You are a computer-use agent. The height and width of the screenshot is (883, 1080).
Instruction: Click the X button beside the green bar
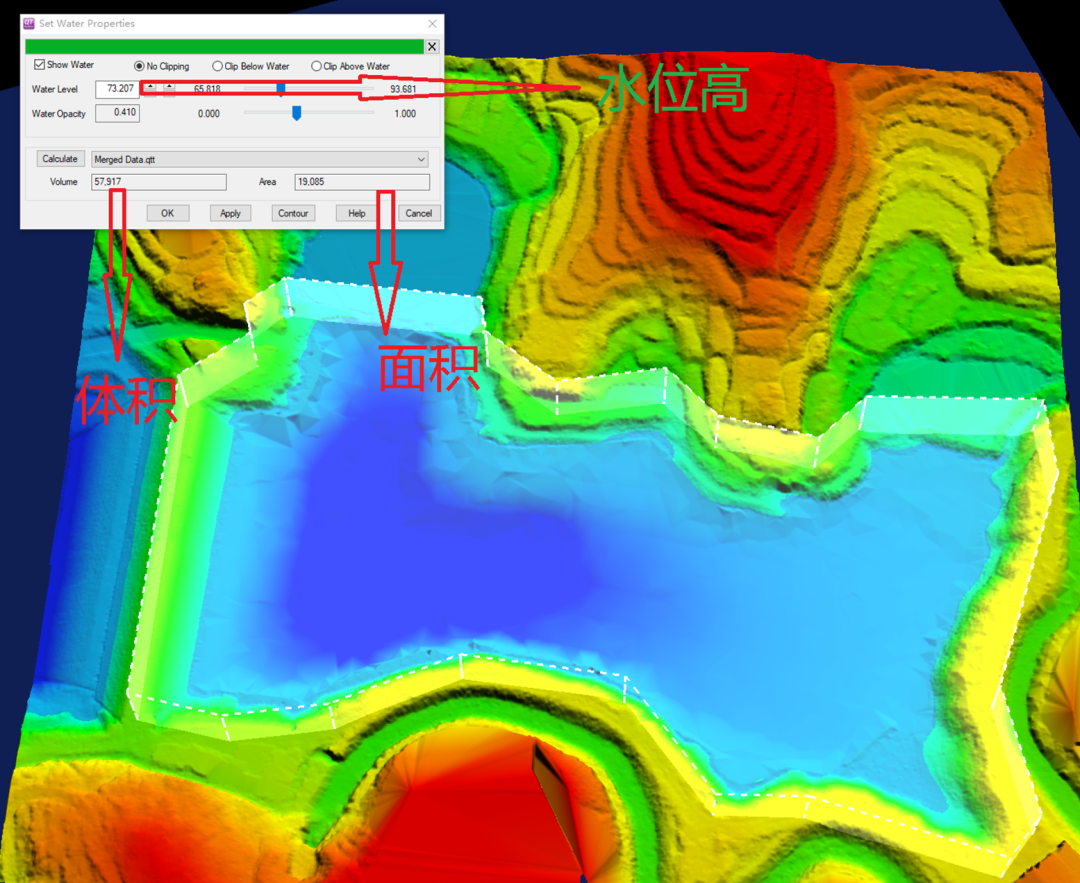(x=432, y=46)
